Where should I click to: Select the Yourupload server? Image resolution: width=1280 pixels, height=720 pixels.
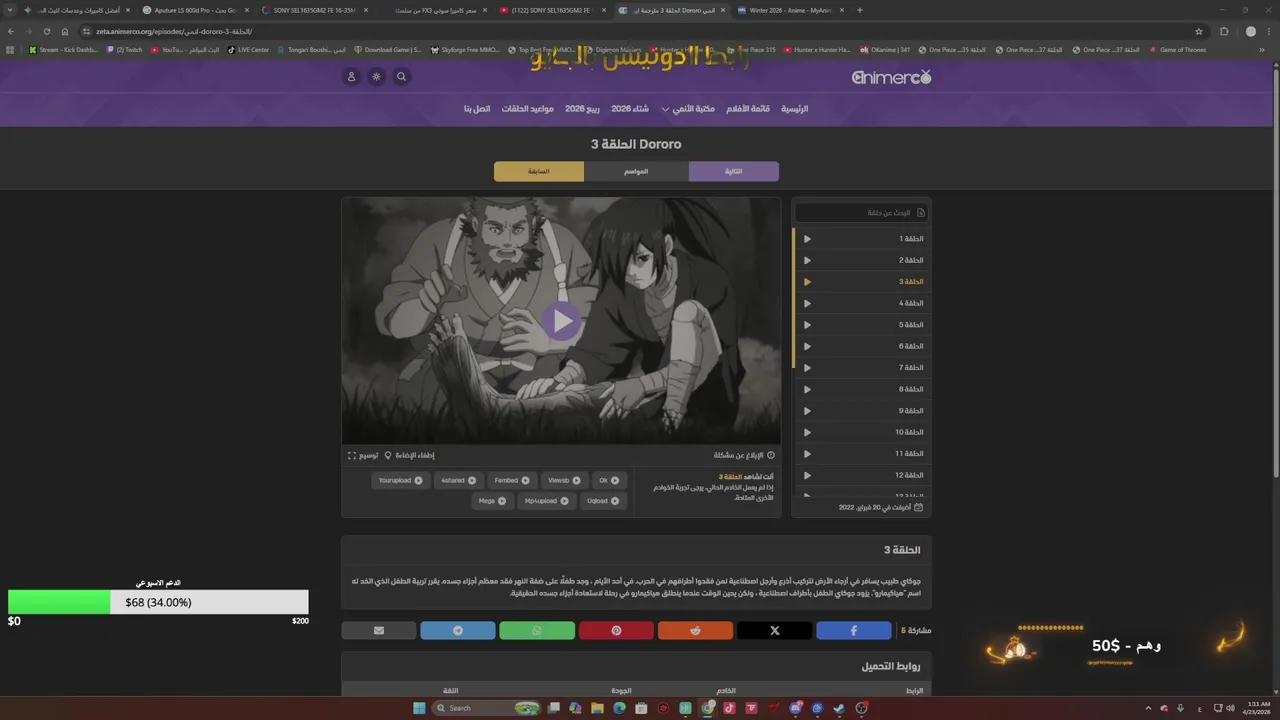[400, 480]
